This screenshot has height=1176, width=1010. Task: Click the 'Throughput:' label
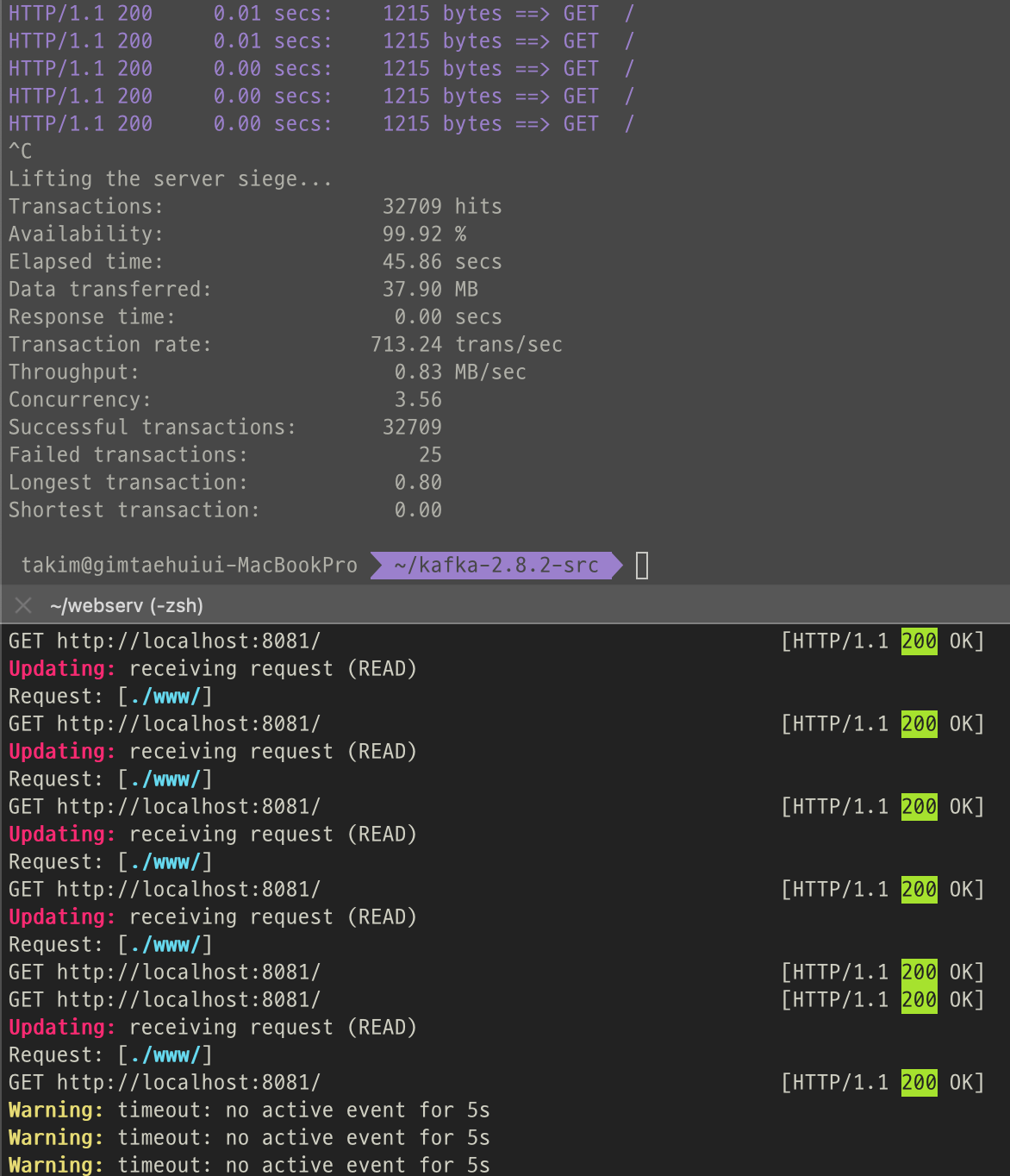(x=73, y=372)
